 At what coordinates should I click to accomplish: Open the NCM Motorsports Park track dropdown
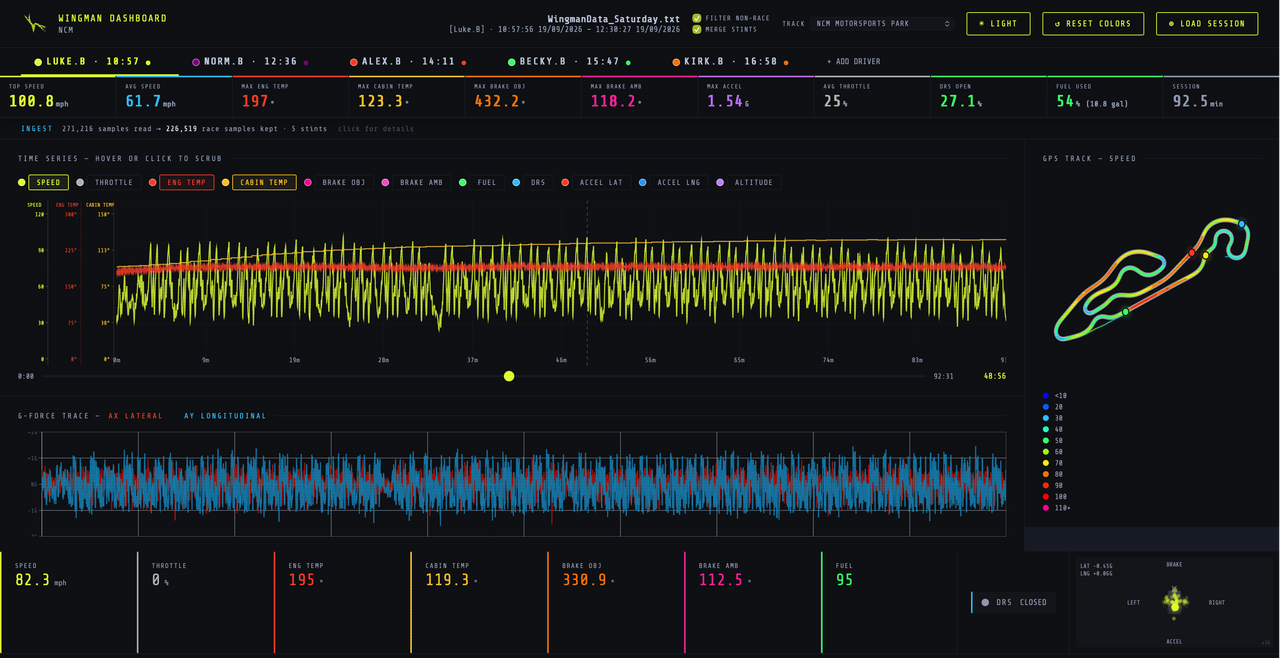click(x=882, y=23)
